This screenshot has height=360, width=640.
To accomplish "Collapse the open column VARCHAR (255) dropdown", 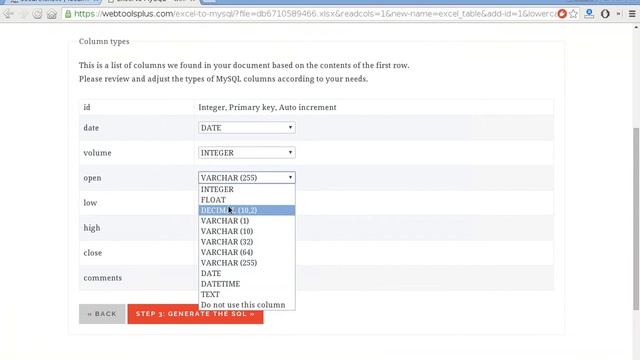I will 247,178.
